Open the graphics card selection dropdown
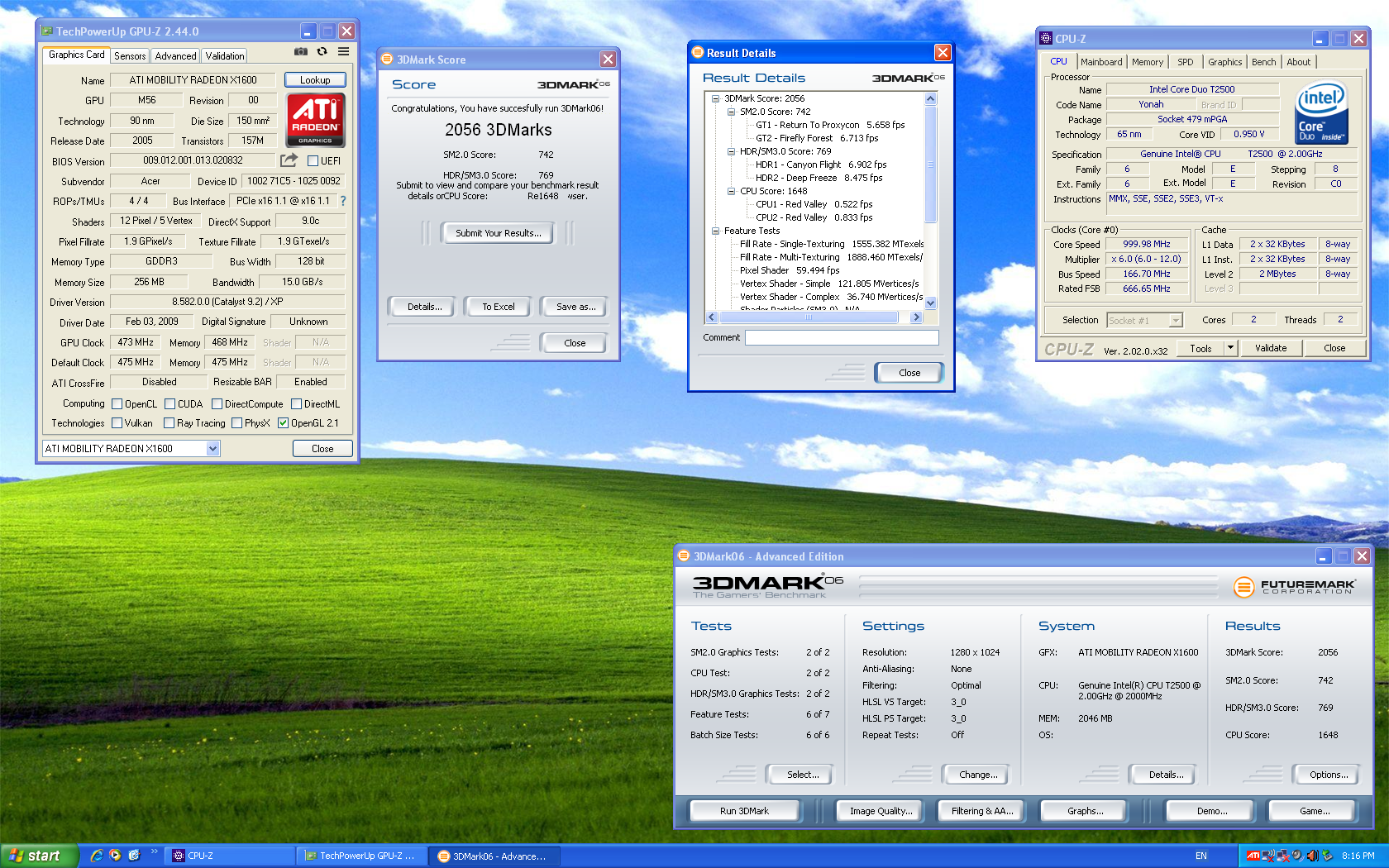 click(212, 448)
